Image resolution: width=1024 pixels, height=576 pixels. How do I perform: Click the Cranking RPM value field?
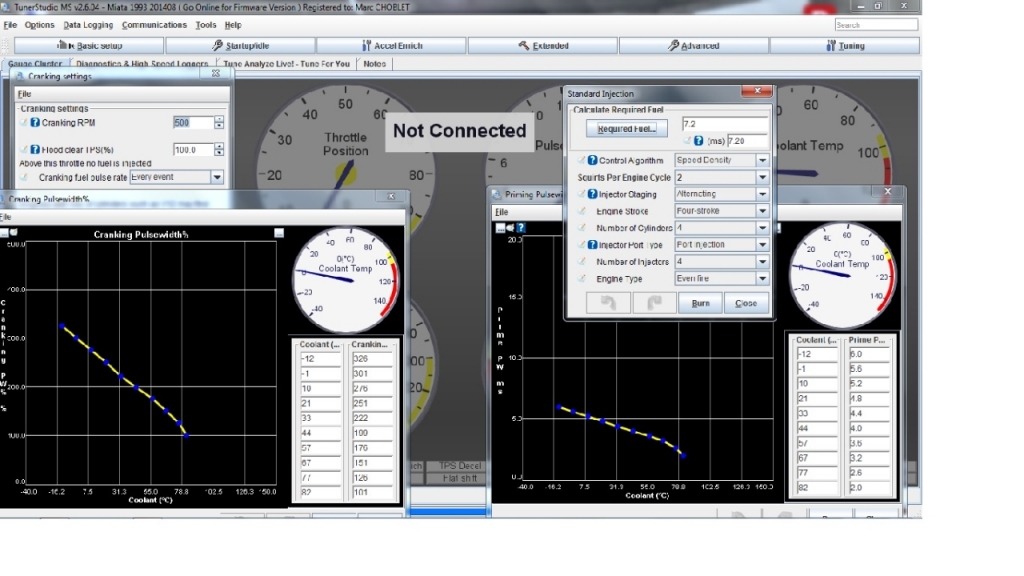coord(193,123)
